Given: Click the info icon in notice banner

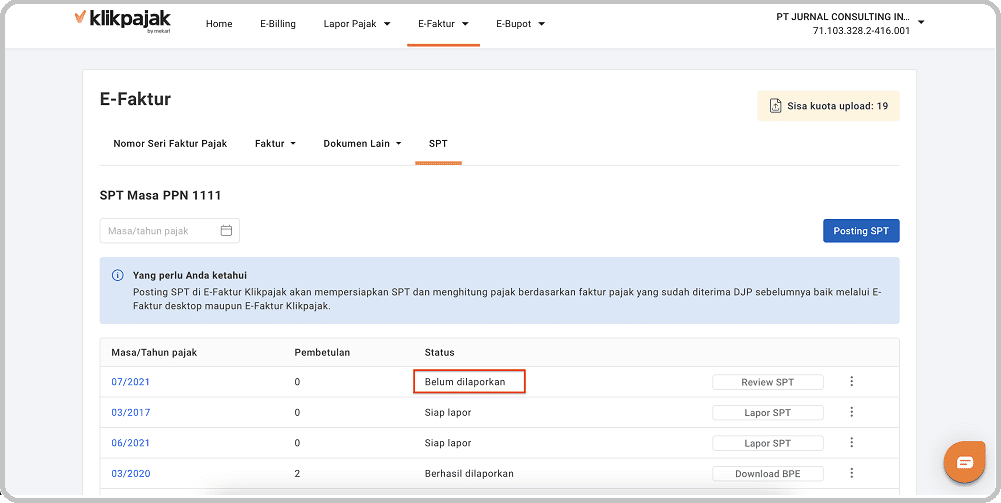Looking at the screenshot, I should (117, 276).
